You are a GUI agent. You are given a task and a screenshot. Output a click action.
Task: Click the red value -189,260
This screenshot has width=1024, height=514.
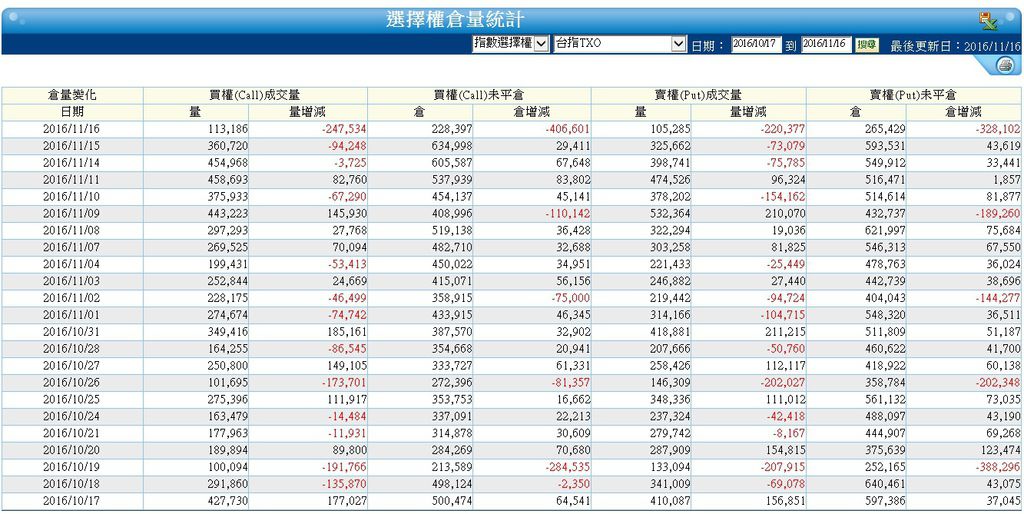[998, 214]
